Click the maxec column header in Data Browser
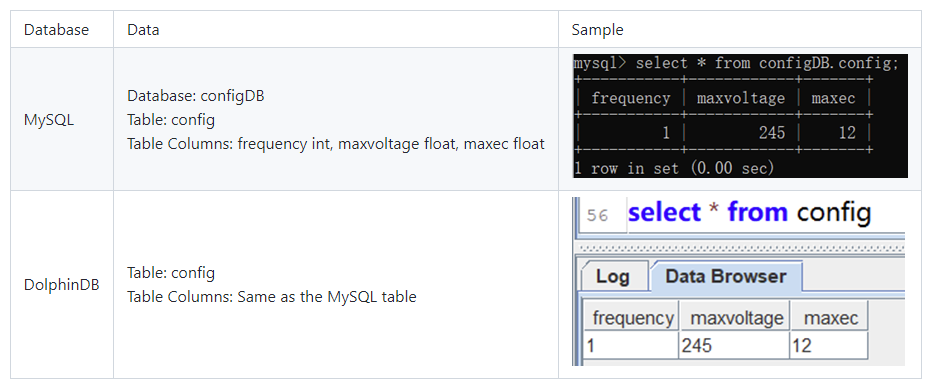This screenshot has height=388, width=932. point(830,317)
